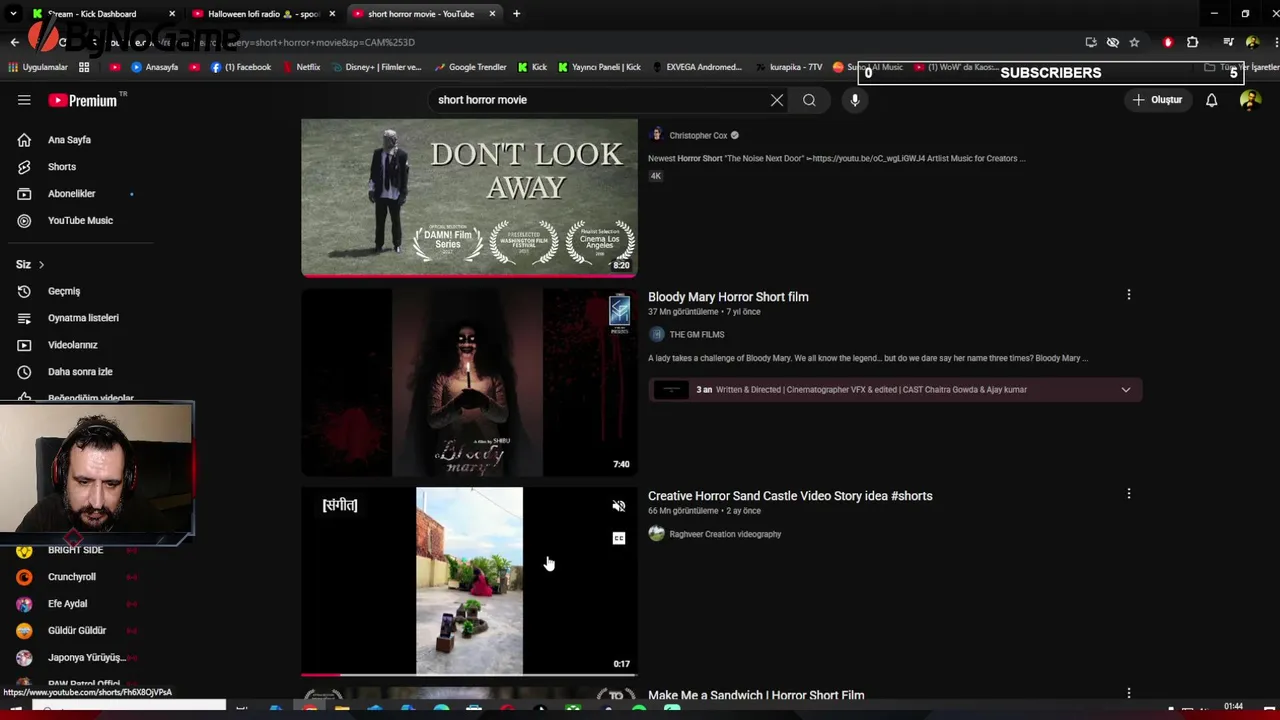Open Oynatma listeleri in sidebar
Viewport: 1280px width, 720px height.
point(82,318)
